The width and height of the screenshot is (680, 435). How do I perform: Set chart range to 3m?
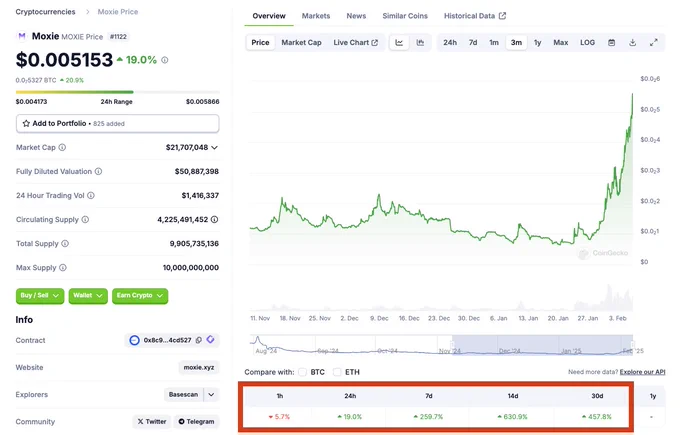point(516,43)
